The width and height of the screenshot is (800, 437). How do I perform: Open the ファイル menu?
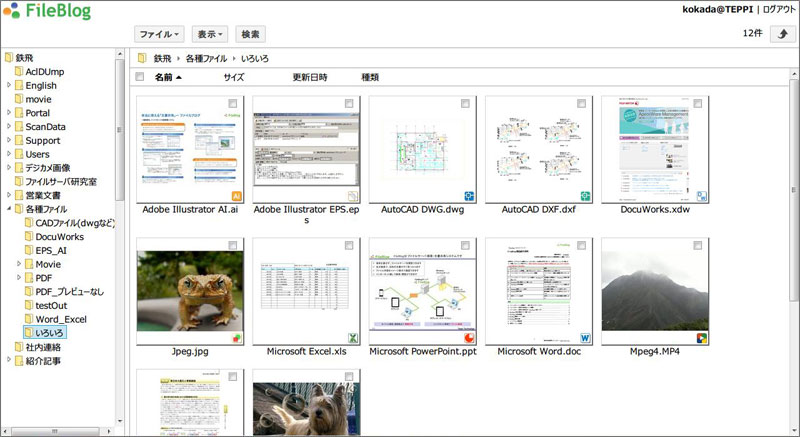coord(159,34)
